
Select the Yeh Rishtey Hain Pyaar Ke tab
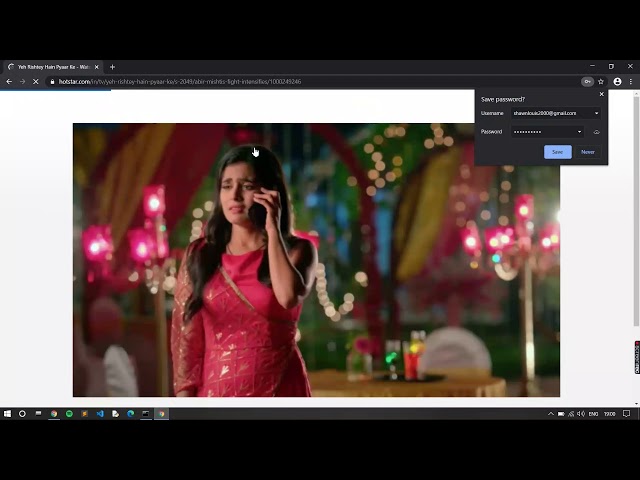pos(53,67)
